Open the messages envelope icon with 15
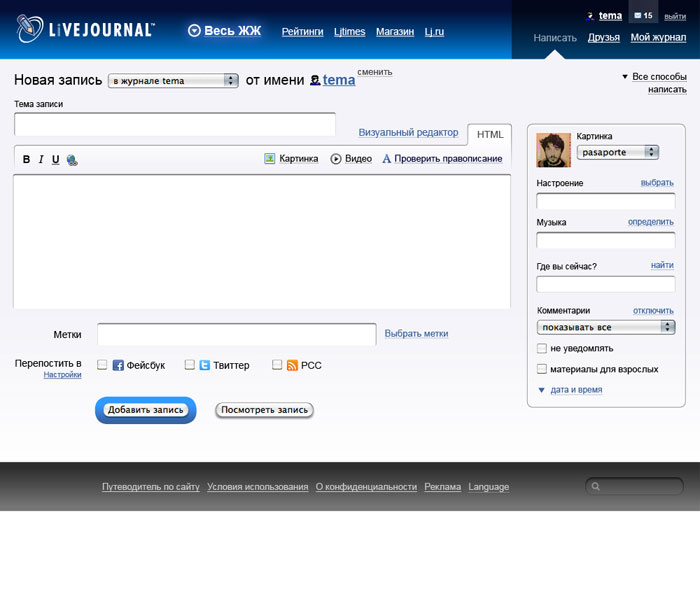Image resolution: width=700 pixels, height=610 pixels. tap(643, 15)
